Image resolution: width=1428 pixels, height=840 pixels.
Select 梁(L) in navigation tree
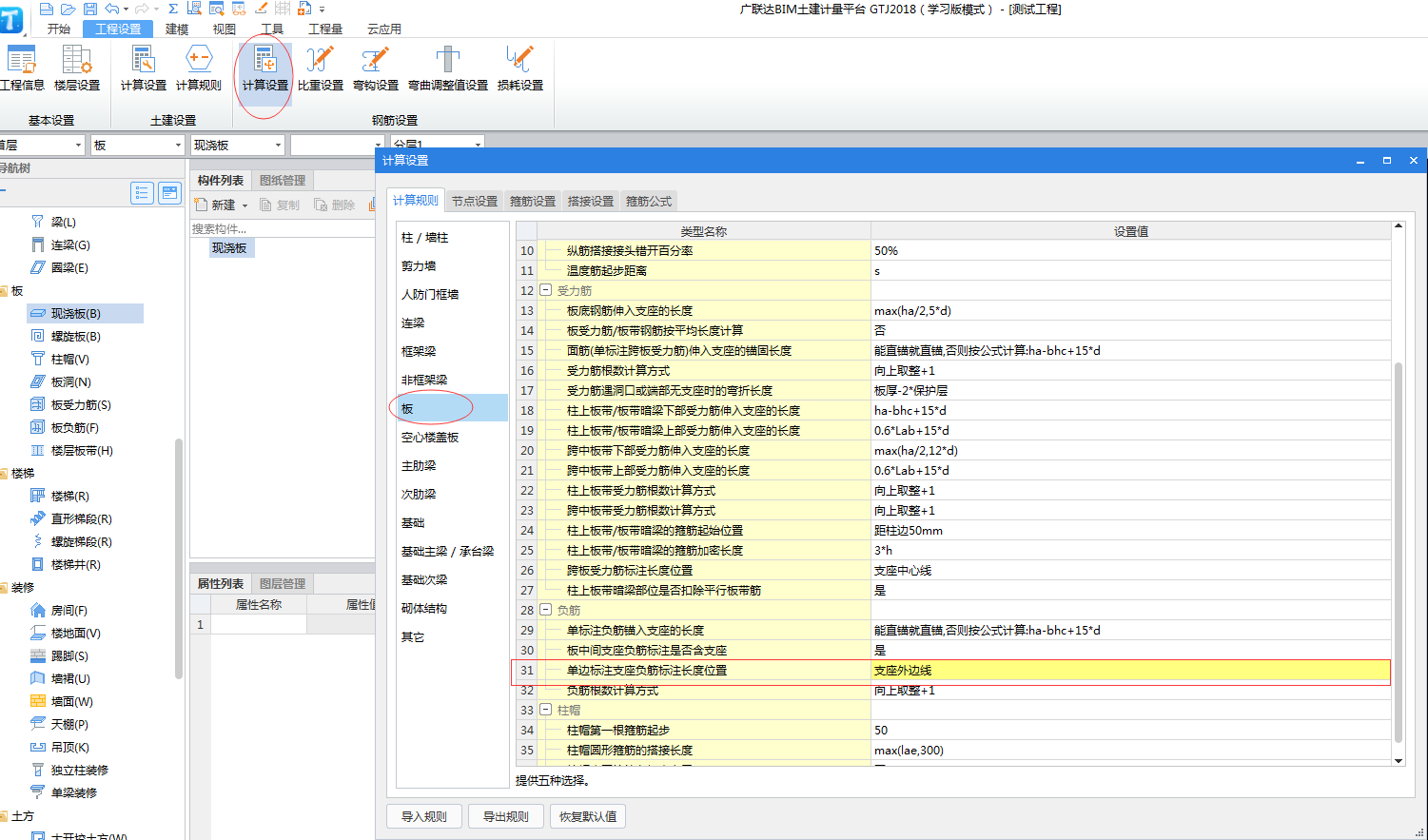point(63,222)
